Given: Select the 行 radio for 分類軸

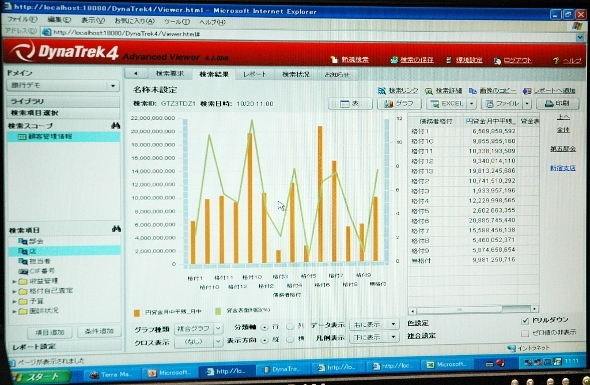Looking at the screenshot, I should 265,327.
